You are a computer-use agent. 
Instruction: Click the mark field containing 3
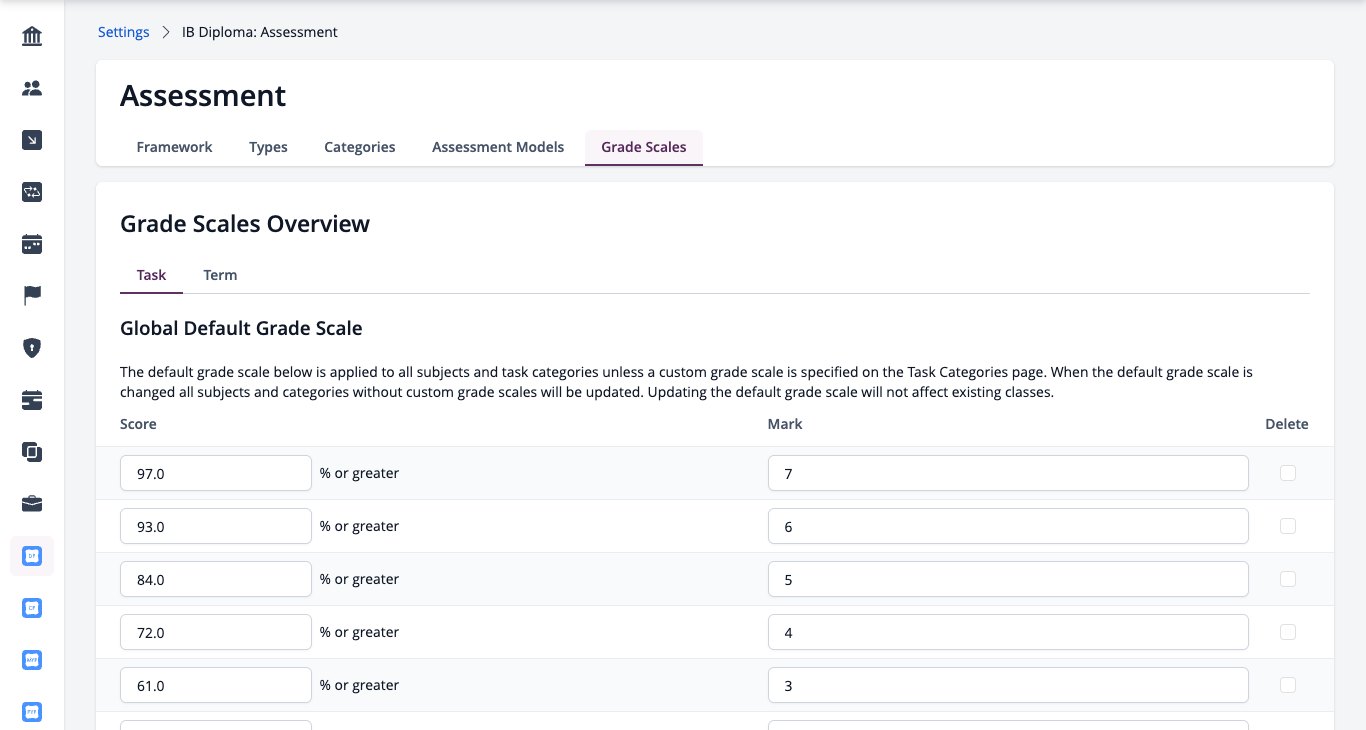[x=1008, y=685]
